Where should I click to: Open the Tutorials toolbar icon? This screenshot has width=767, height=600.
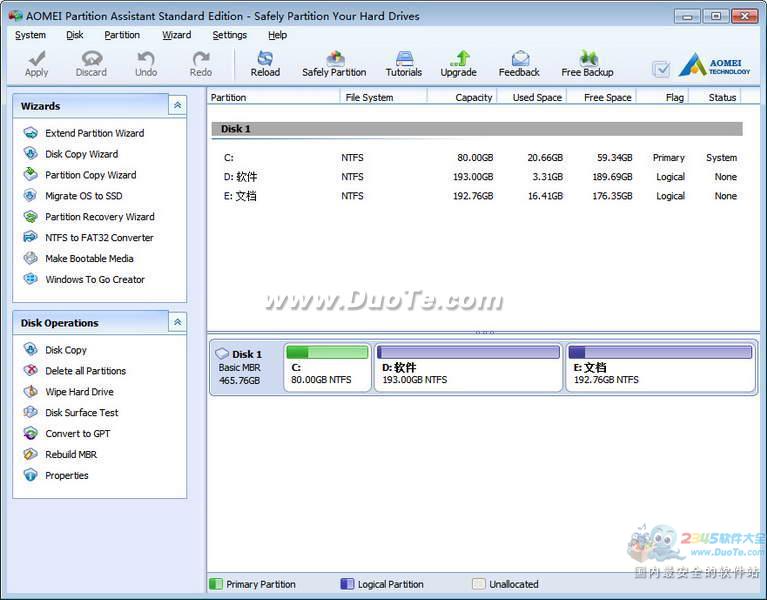[404, 59]
